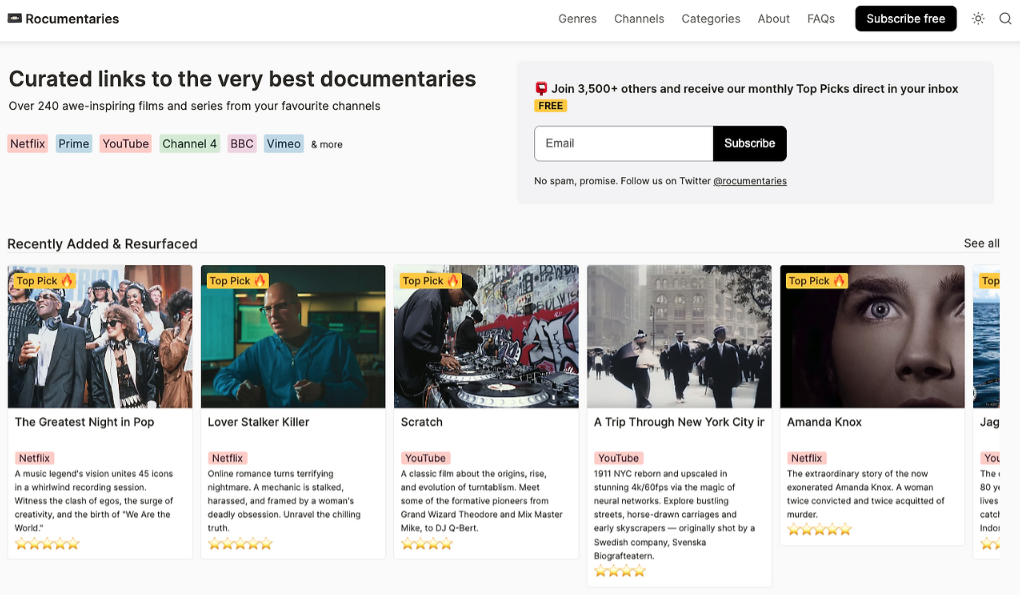Click star rating under Scratch
The height and width of the screenshot is (595, 1020).
click(427, 544)
